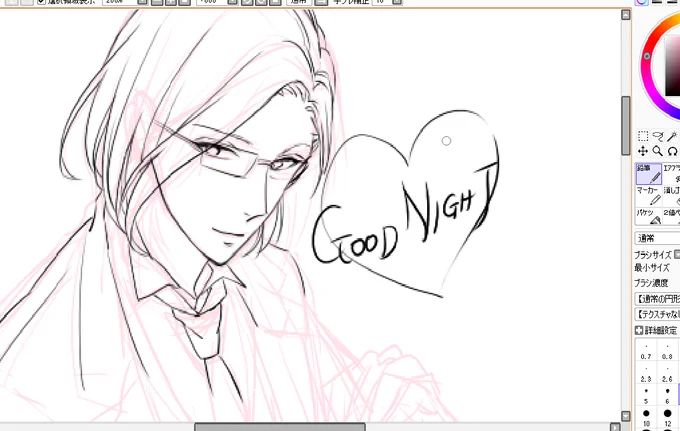
Task: Pick brush size preset 2.6
Action: tap(667, 374)
